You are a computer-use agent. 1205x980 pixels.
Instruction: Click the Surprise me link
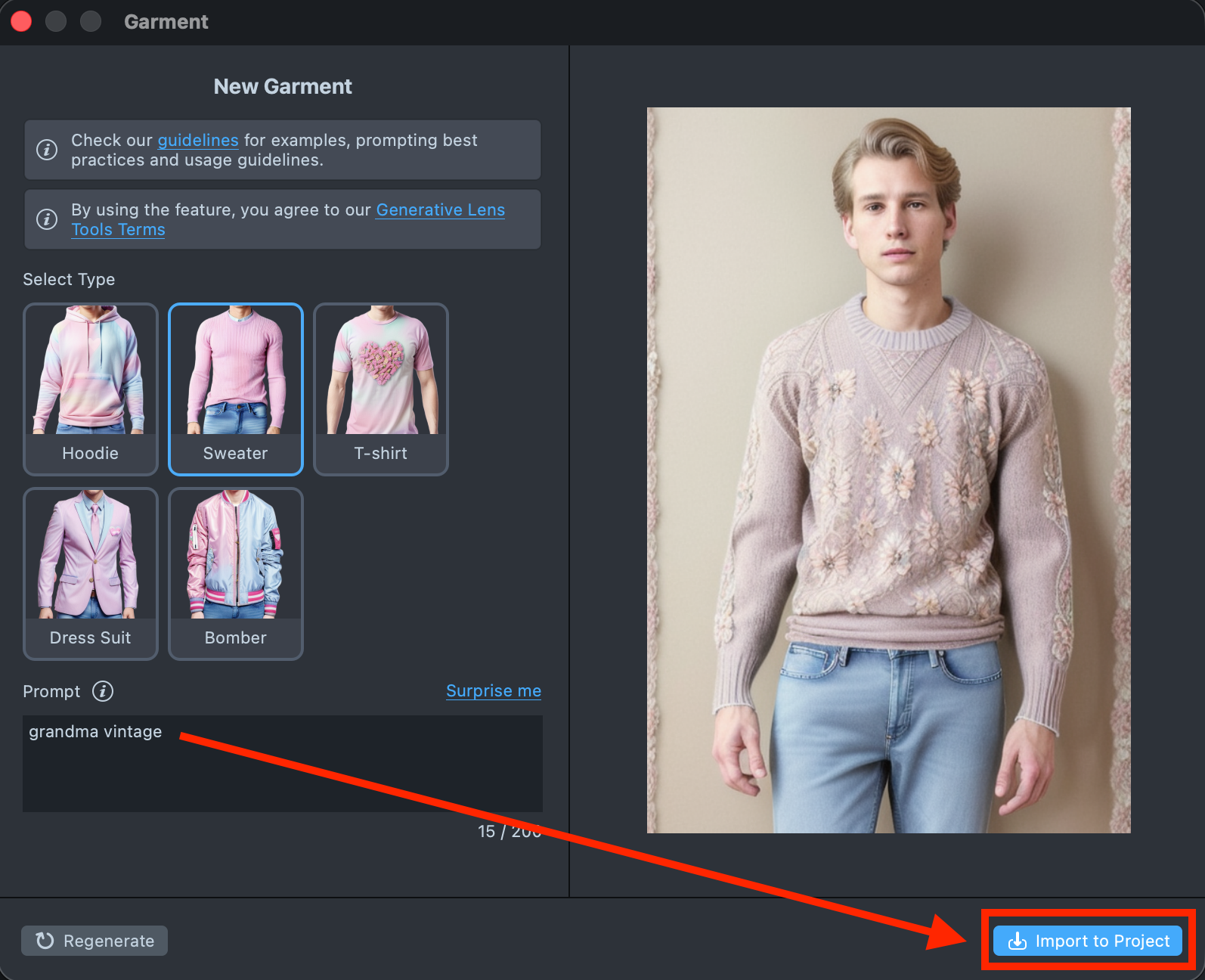[x=493, y=691]
